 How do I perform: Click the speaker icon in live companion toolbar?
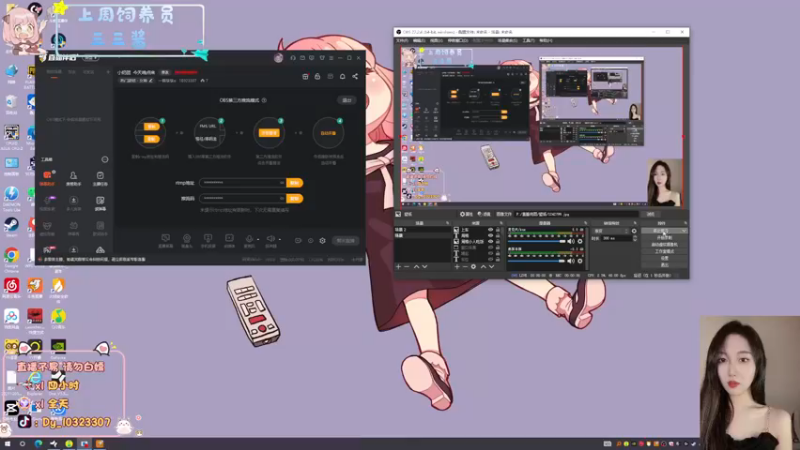pyautogui.click(x=270, y=238)
